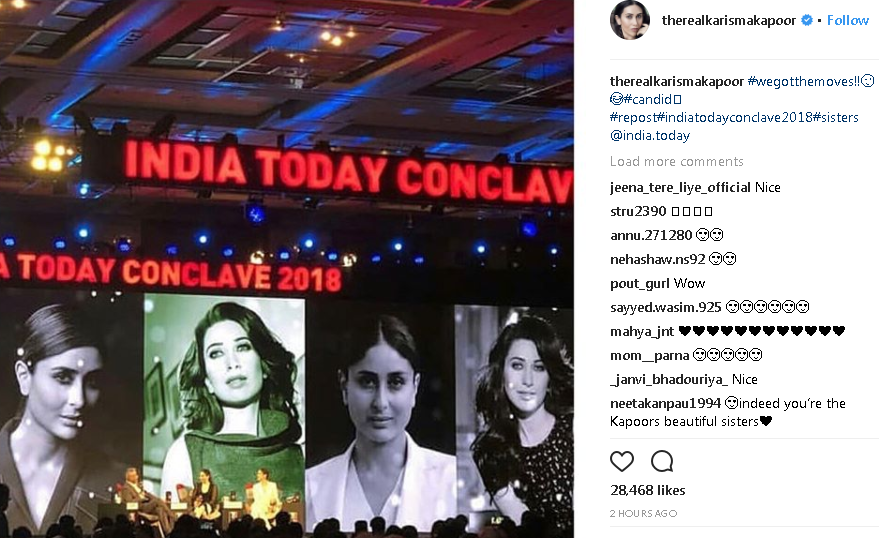This screenshot has height=538, width=879.
Task: Open the #sisters hashtag
Action: tap(836, 117)
